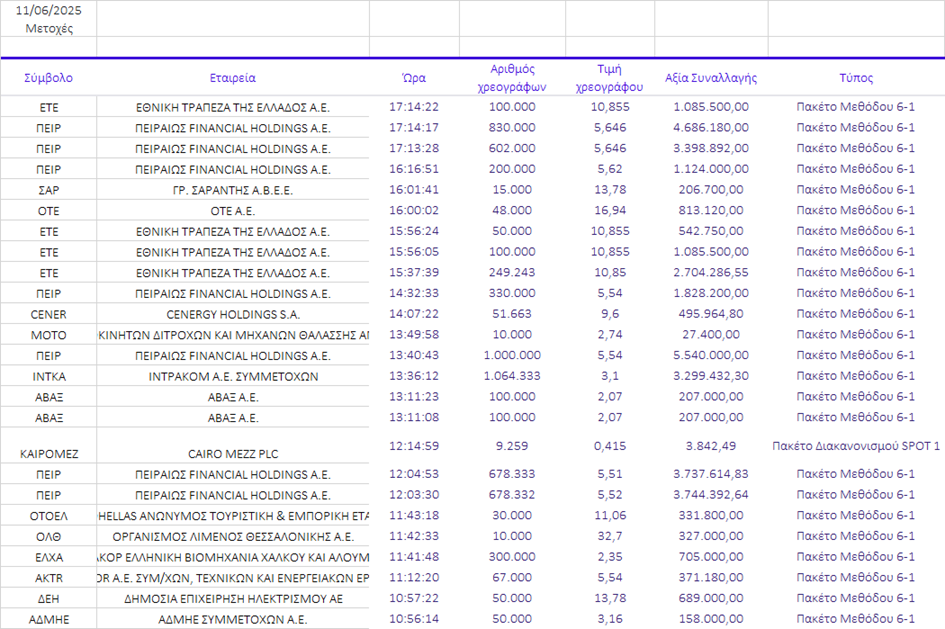
Task: Select the Εταιρεία column header
Action: pos(233,78)
